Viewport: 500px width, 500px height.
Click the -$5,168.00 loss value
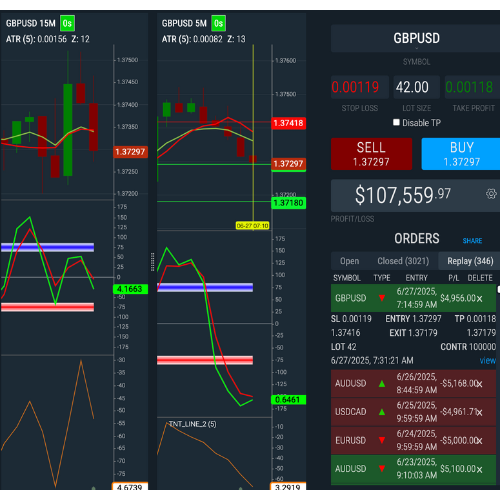458,384
